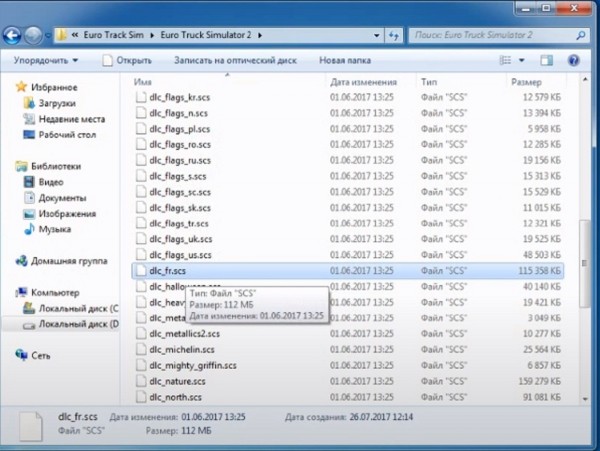Image resolution: width=600 pixels, height=451 pixels.
Task: Toggle the preview pane button
Action: (546, 60)
